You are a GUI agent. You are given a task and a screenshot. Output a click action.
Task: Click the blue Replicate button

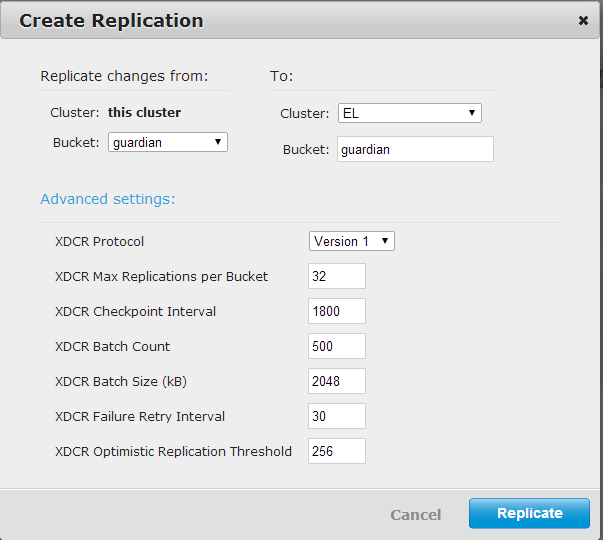click(x=529, y=513)
